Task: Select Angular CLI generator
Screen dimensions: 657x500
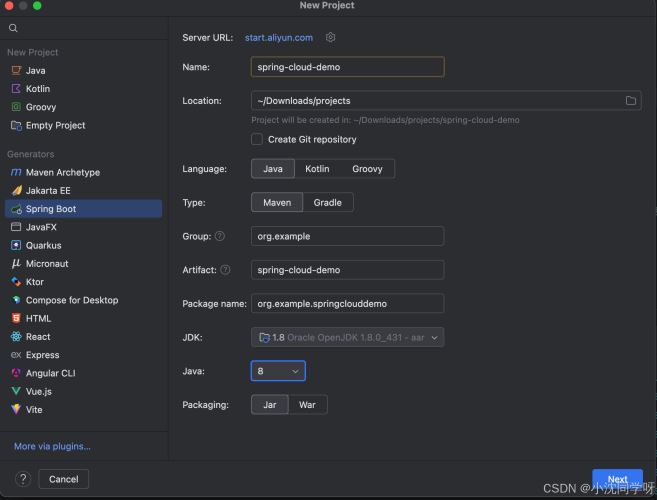Action: point(83,373)
